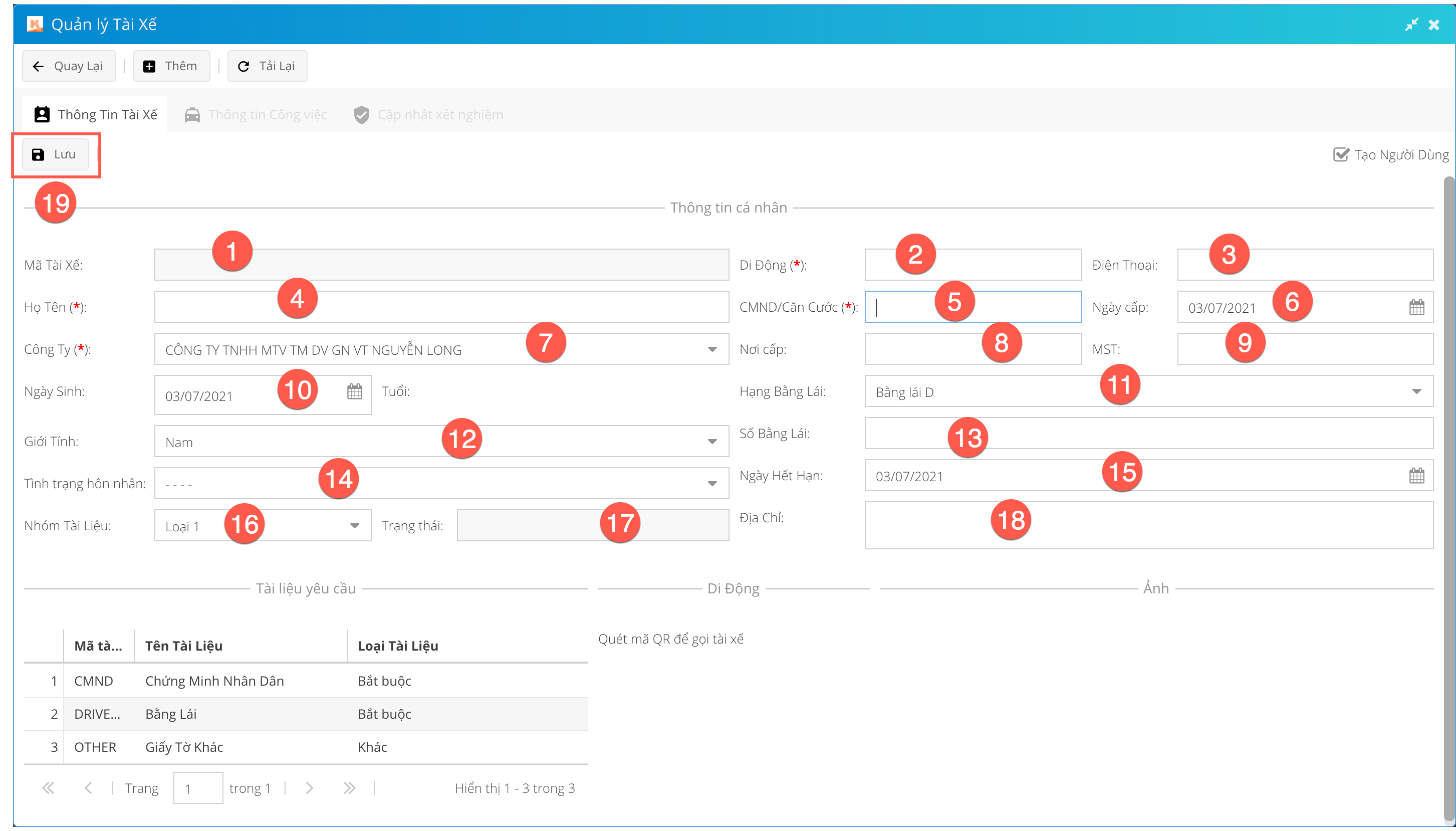This screenshot has width=1456, height=831.
Task: Click the Lưu save button
Action: tap(55, 155)
